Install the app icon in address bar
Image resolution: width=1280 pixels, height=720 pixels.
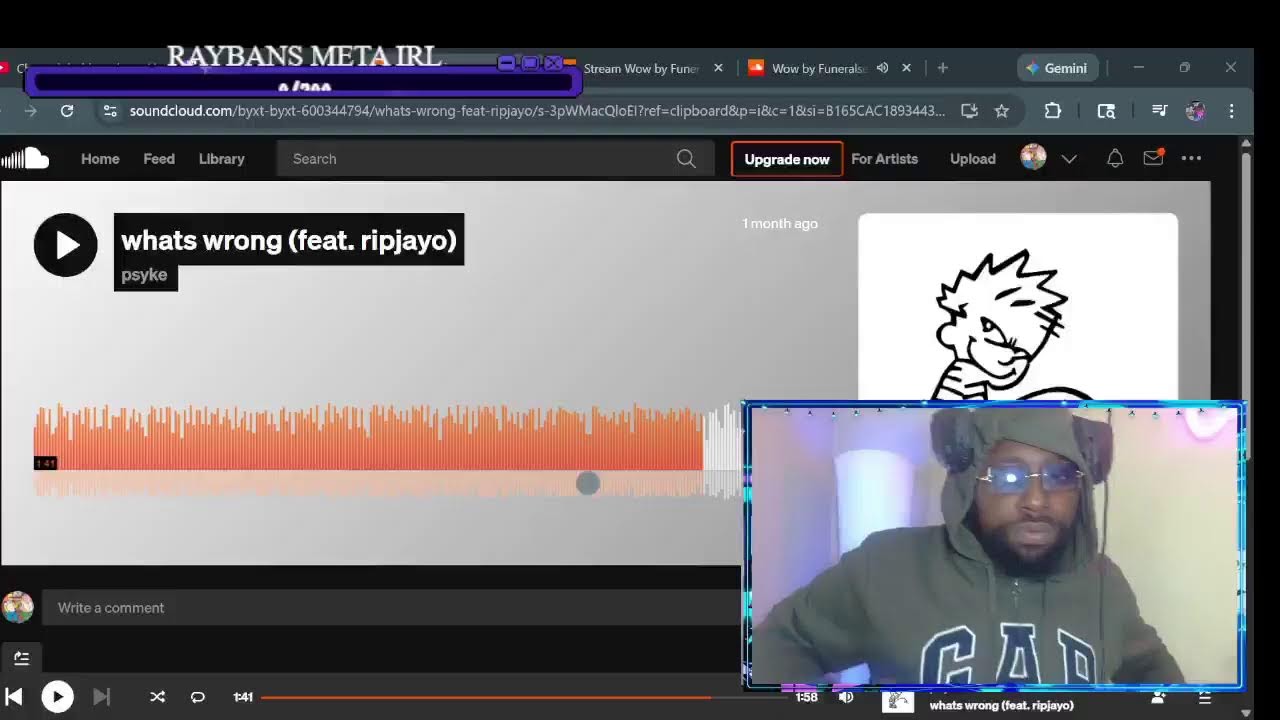[969, 111]
